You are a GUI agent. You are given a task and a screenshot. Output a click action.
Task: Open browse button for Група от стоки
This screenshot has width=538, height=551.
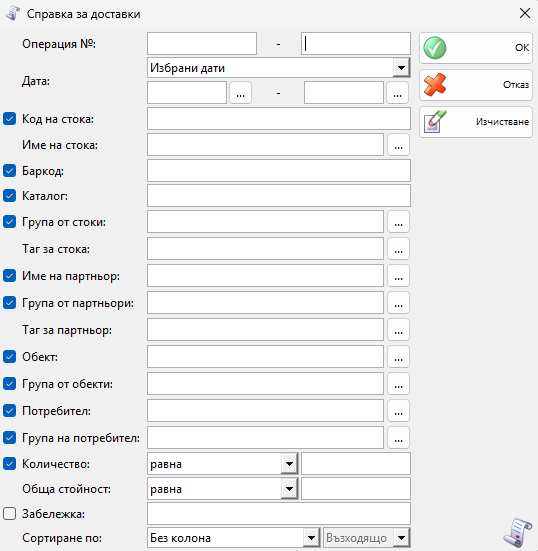coord(398,222)
